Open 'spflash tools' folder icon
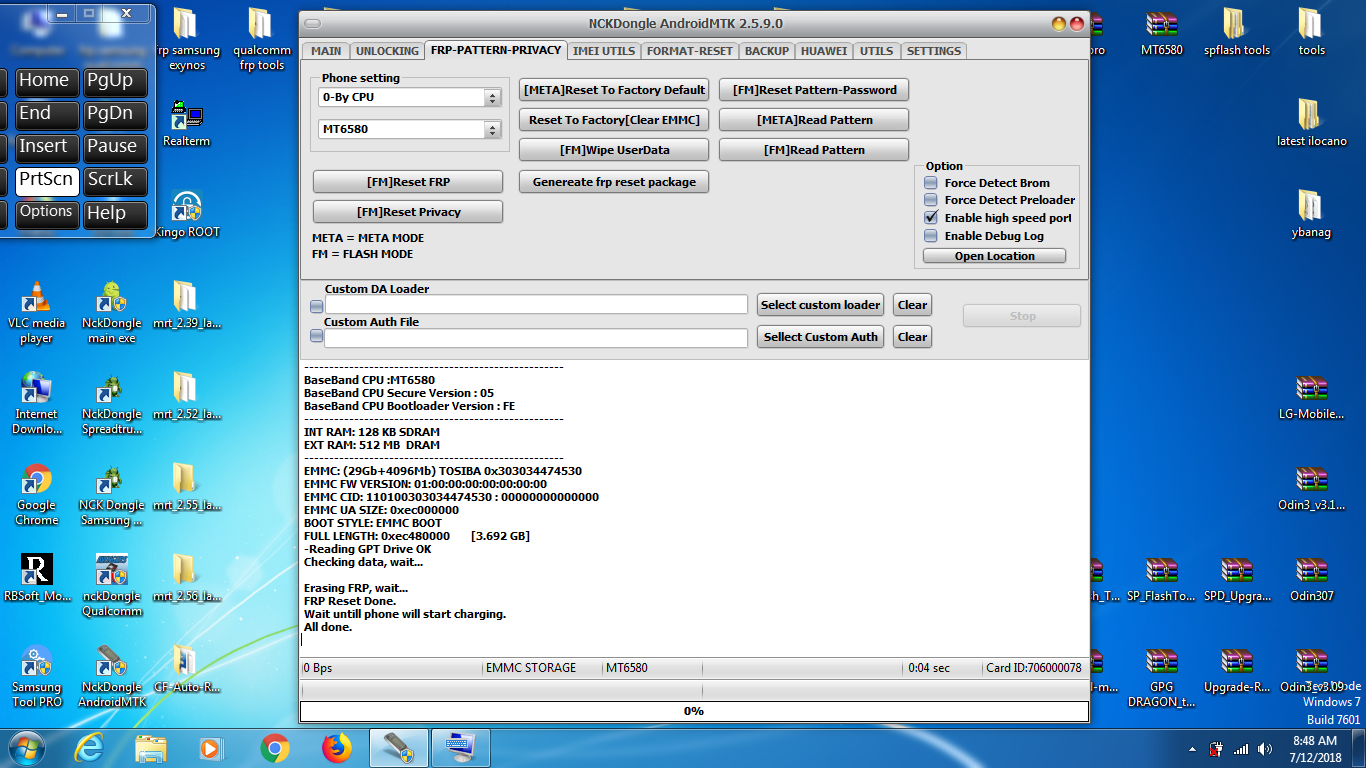 click(1237, 32)
